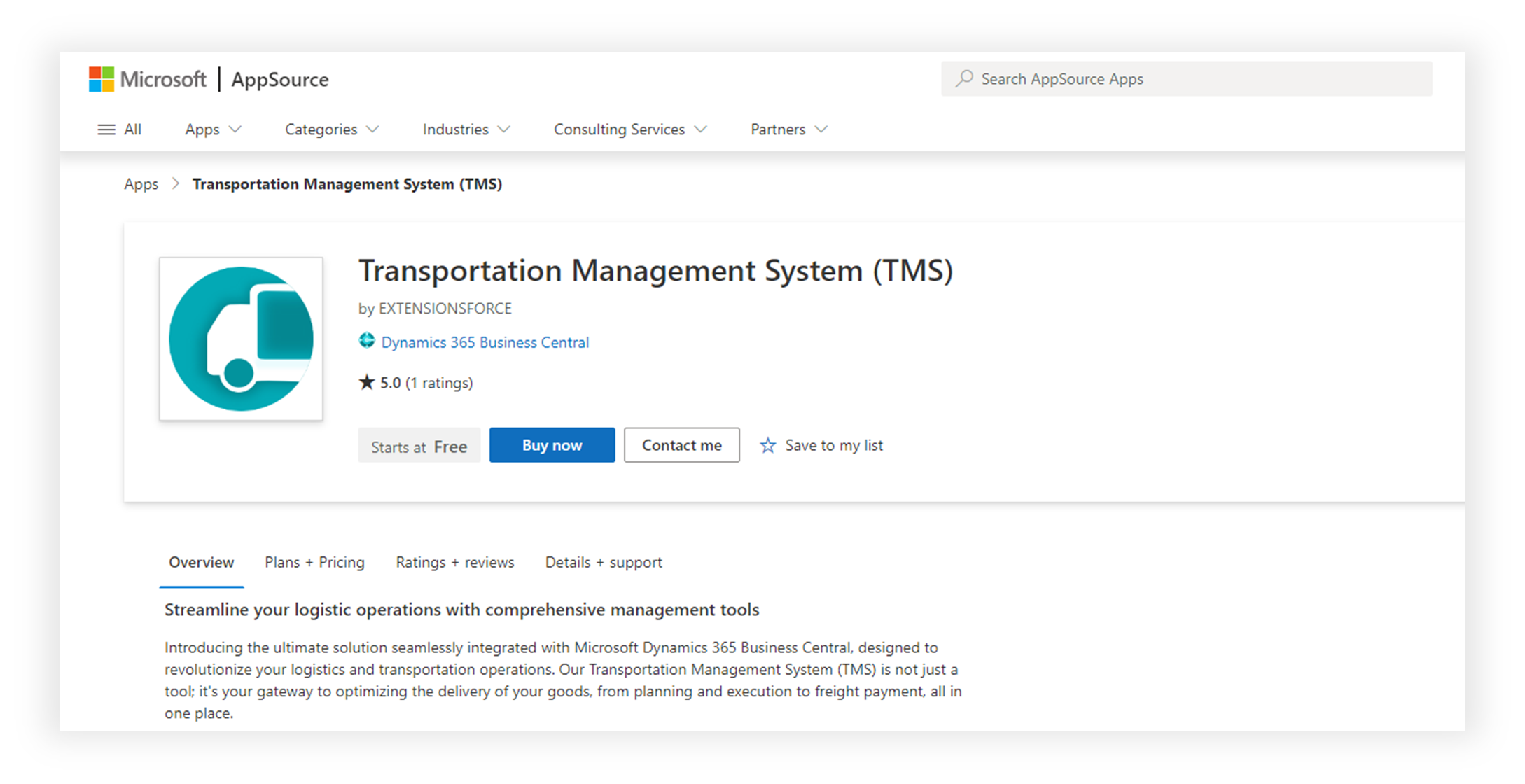Select the Details + support tab
This screenshot has height=784, width=1525.
click(603, 562)
